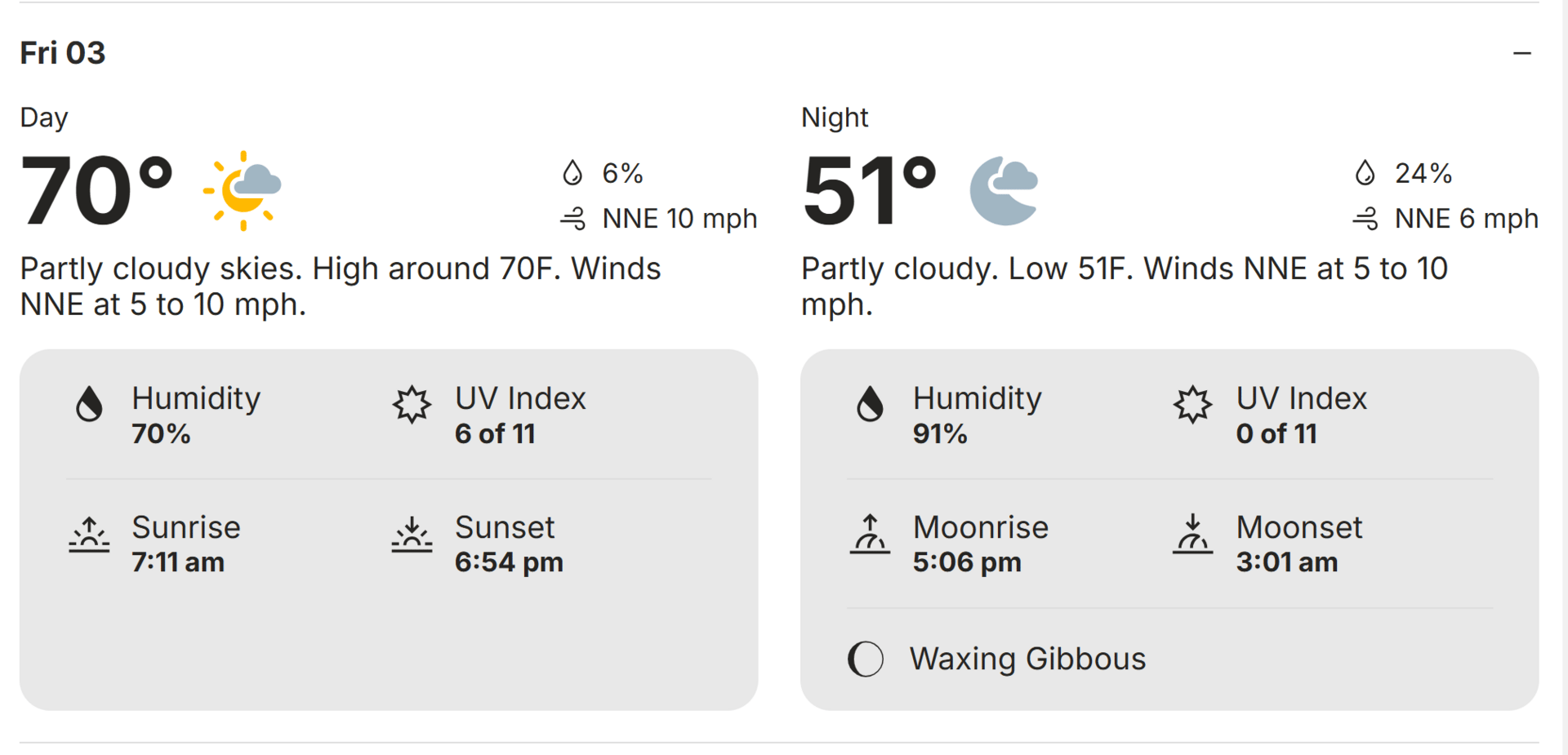Click the daytime wind NNE 10 mph icon
This screenshot has height=755, width=1568.
(573, 219)
